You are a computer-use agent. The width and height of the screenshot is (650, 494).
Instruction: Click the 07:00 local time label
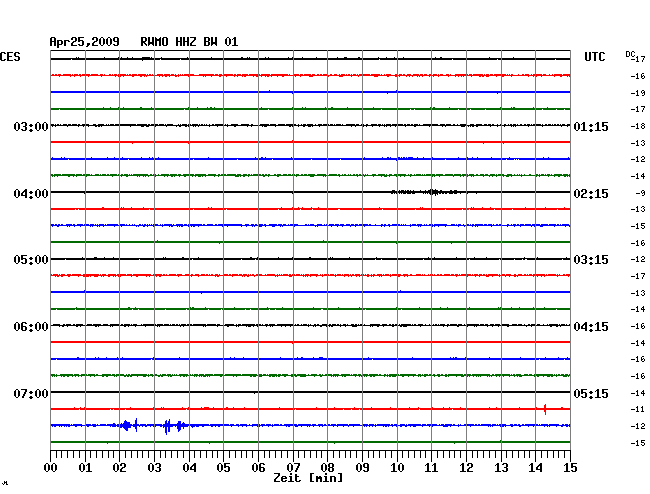click(31, 393)
